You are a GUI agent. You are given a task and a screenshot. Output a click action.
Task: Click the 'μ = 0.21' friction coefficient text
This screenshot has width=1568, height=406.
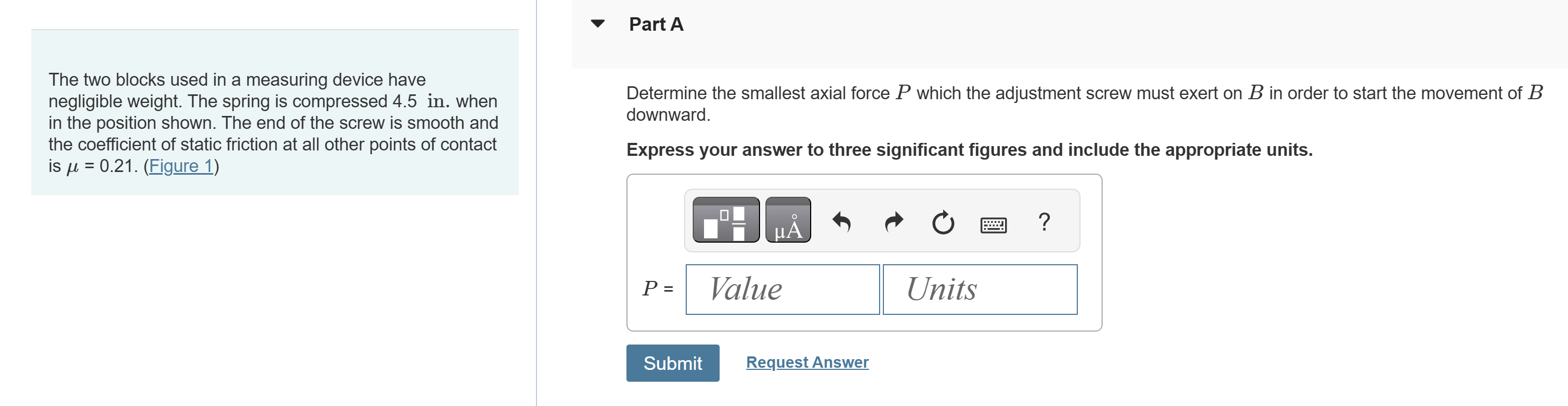coord(101,166)
